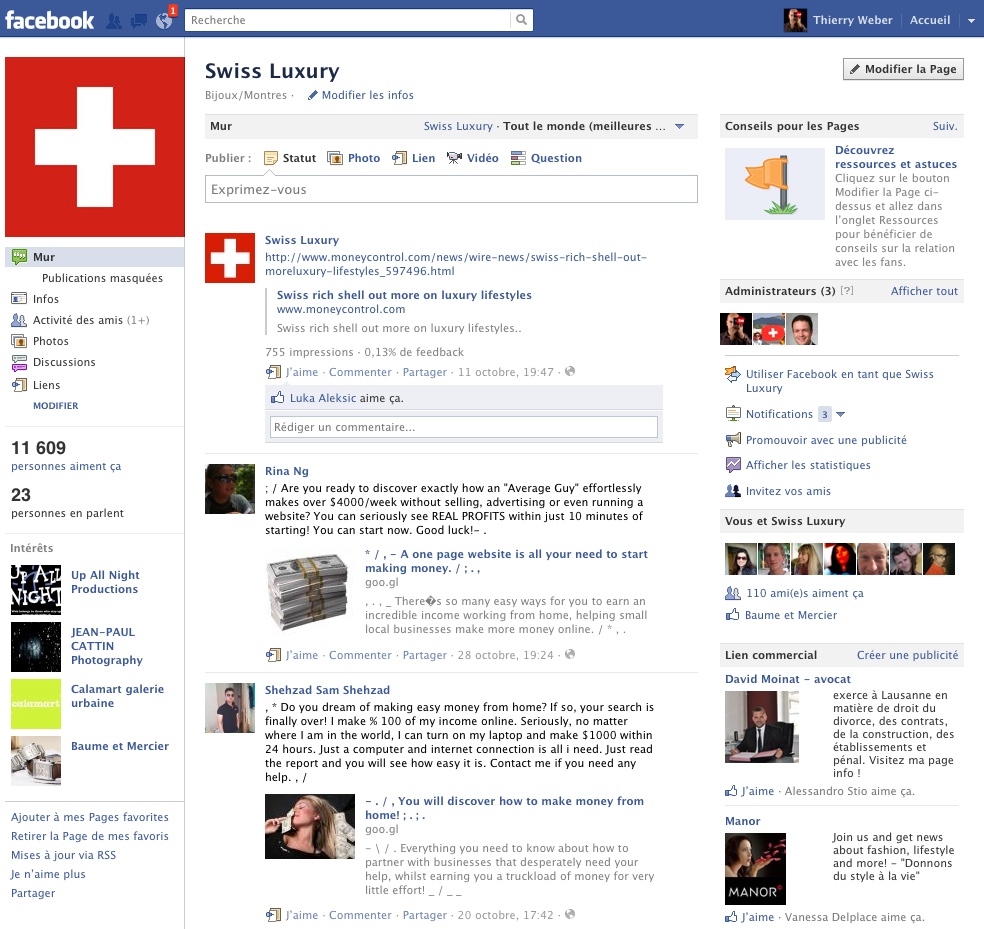
Task: Click Créer une publicité link
Action: [x=907, y=655]
